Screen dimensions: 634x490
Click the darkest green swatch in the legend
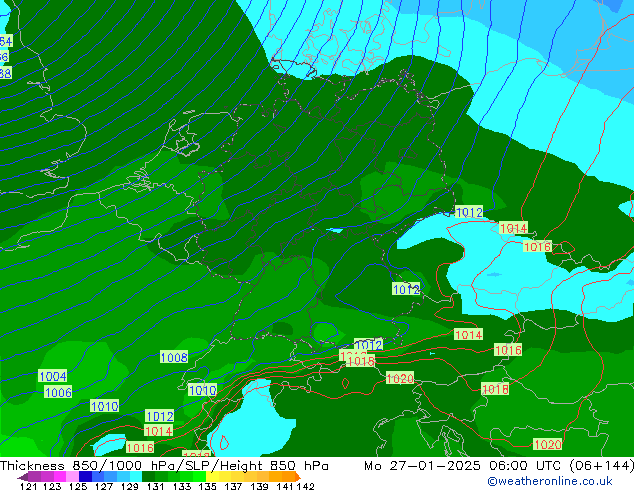148,477
